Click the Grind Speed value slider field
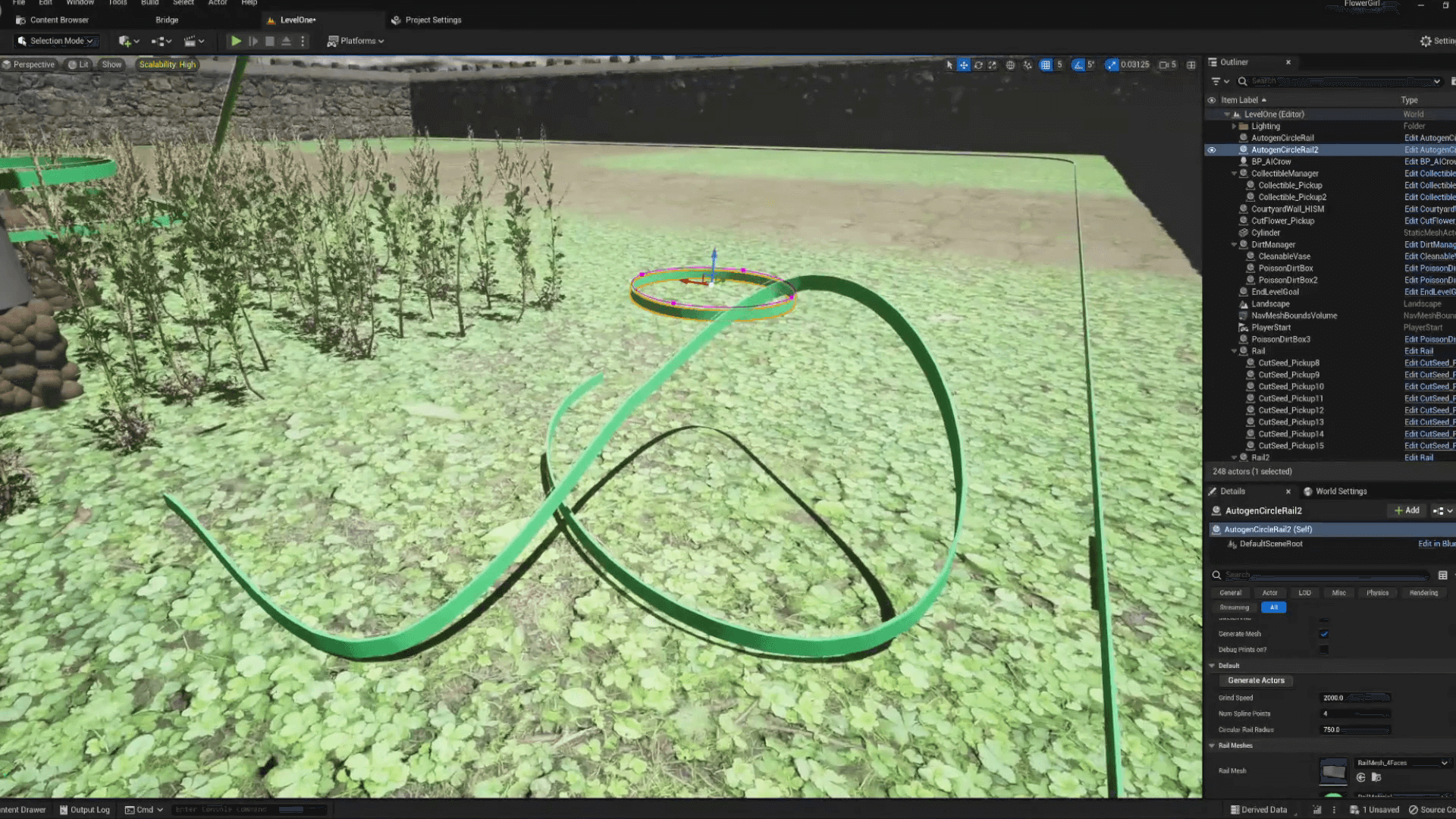 1355,698
